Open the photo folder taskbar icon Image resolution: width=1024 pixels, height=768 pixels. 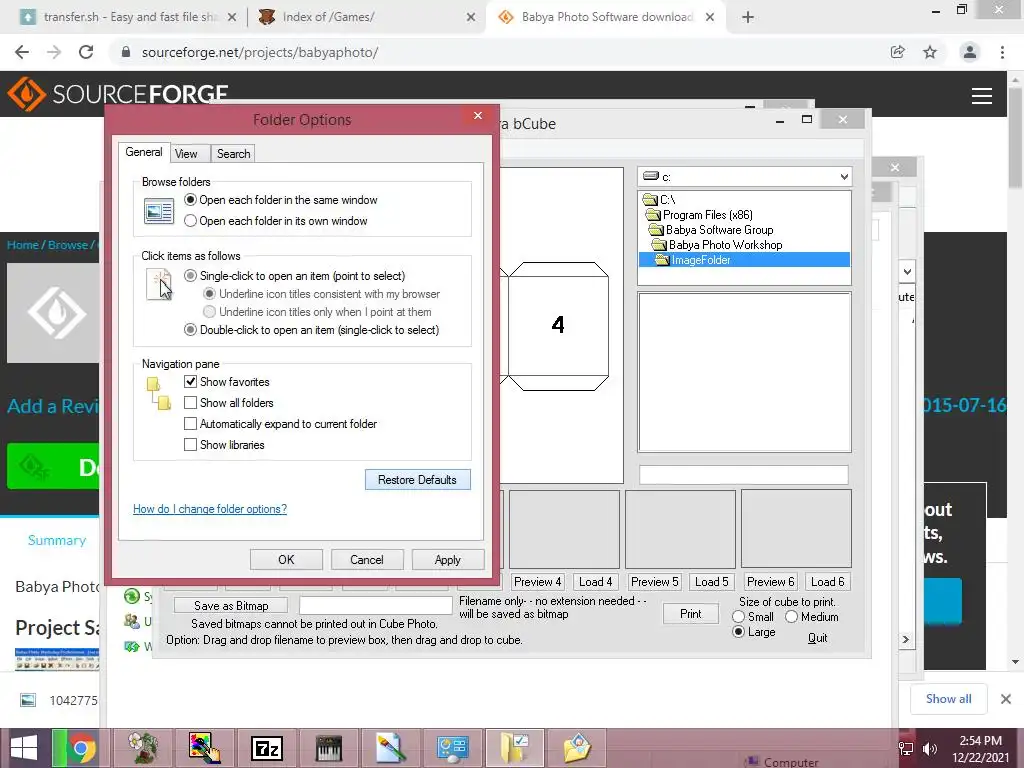tap(577, 748)
